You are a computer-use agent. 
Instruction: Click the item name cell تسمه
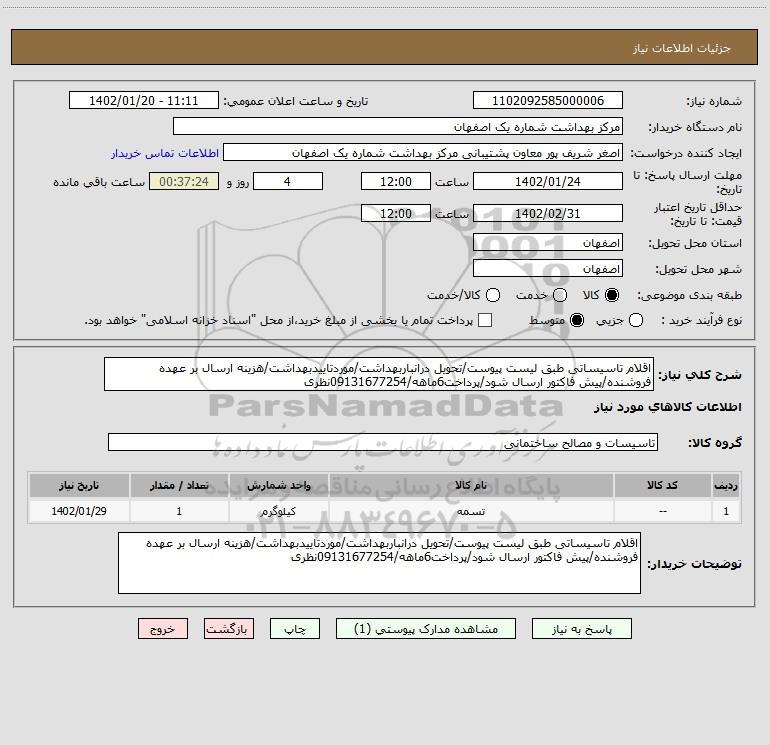(471, 511)
